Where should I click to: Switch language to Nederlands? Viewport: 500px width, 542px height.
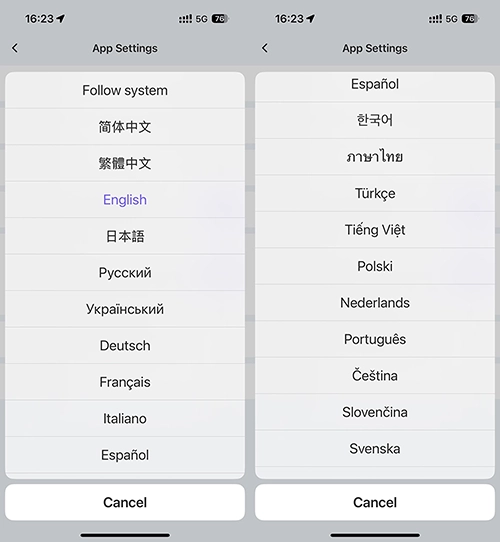click(x=375, y=303)
